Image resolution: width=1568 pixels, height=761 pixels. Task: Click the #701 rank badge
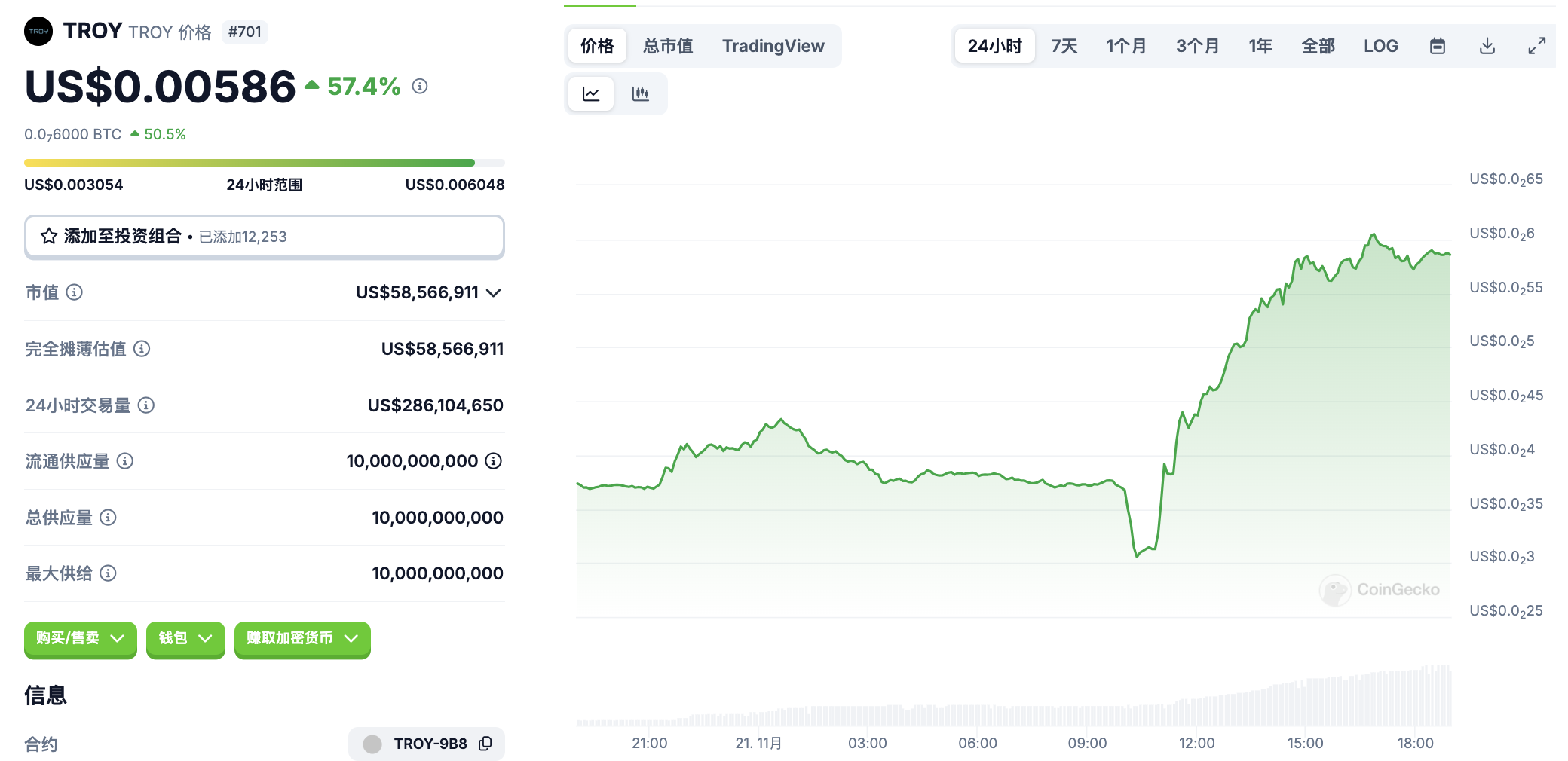245,32
